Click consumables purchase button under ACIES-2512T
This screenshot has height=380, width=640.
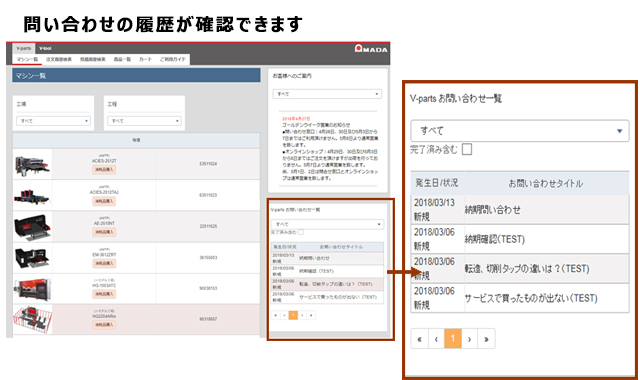[104, 169]
